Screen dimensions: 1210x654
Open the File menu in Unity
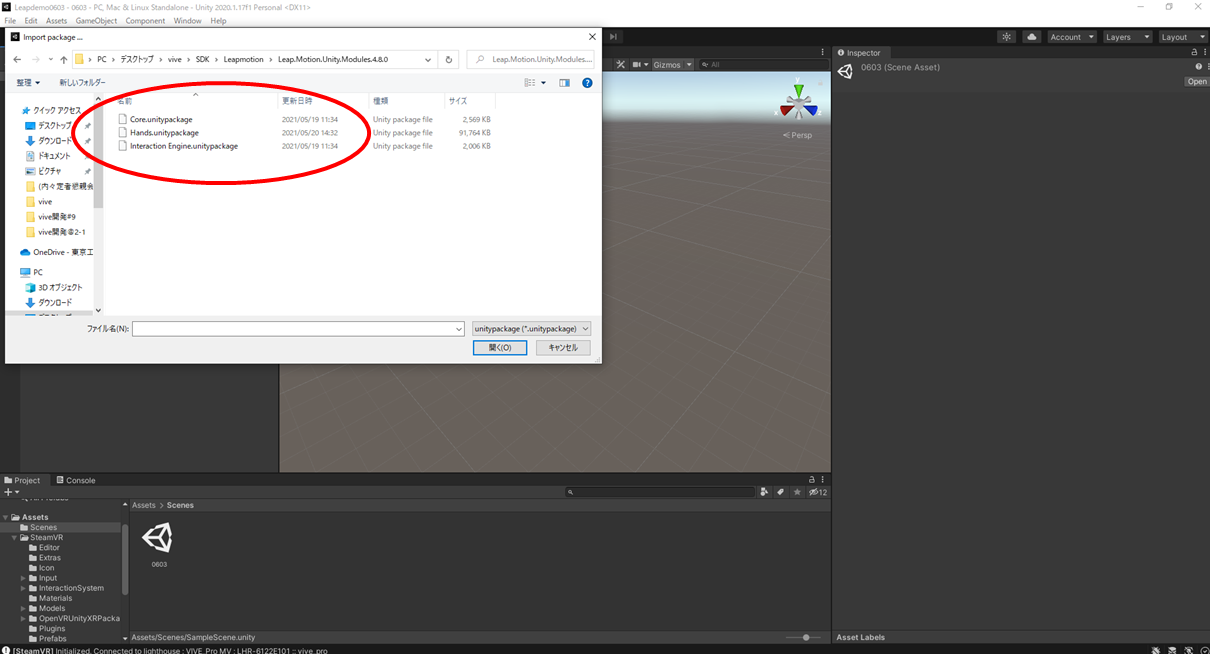pyautogui.click(x=10, y=21)
